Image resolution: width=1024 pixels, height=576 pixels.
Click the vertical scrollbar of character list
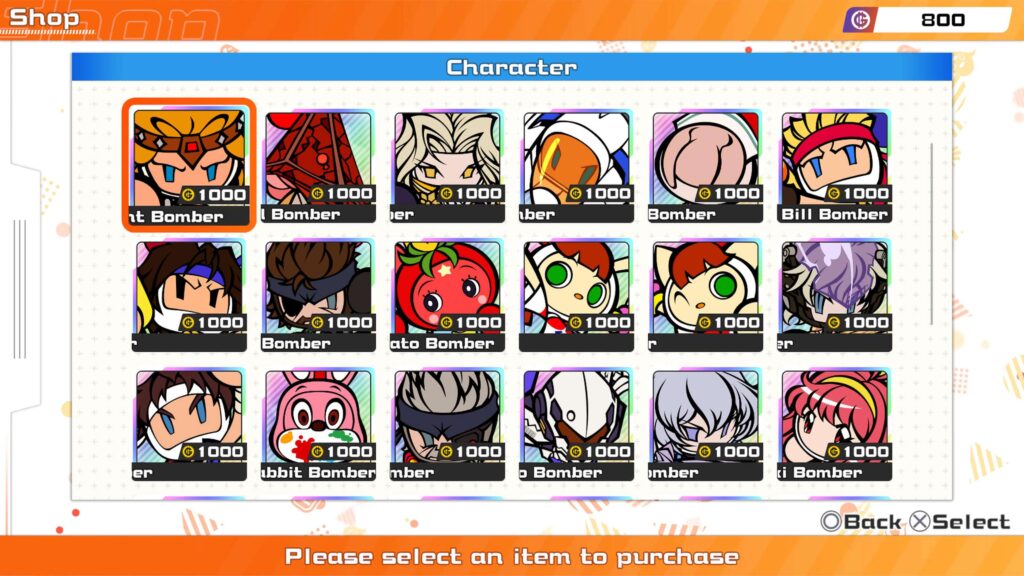click(x=931, y=234)
